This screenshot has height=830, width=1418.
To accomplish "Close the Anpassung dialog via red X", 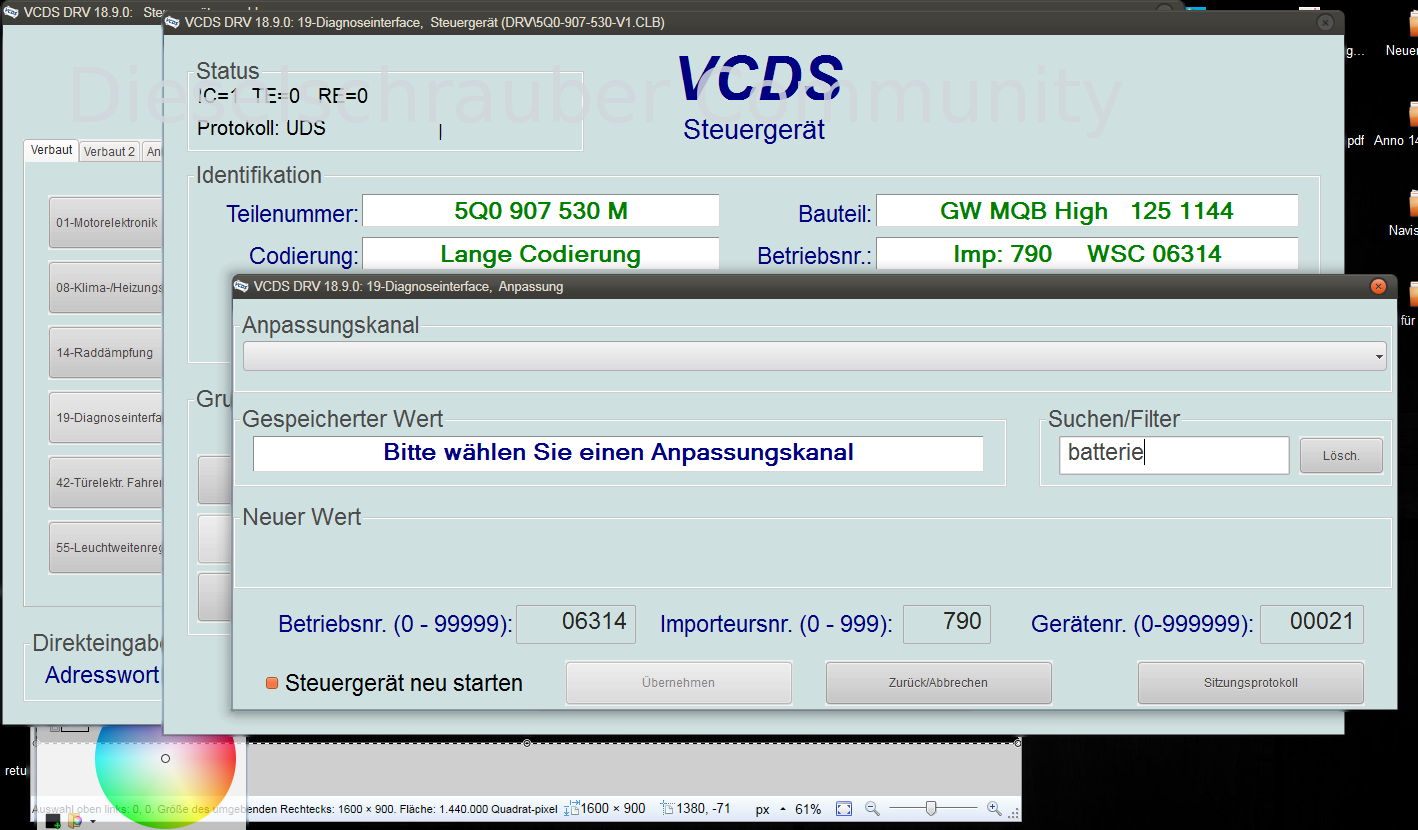I will pos(1378,286).
